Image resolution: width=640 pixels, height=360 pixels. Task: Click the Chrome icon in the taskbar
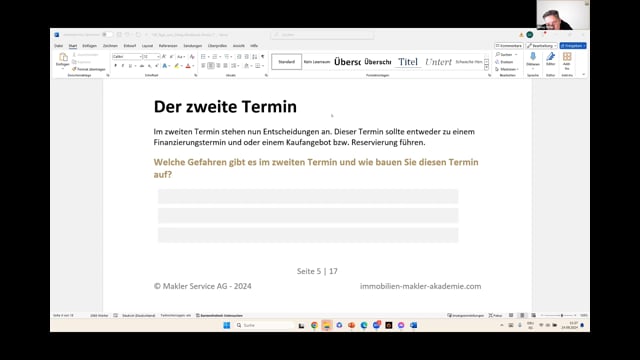click(314, 325)
